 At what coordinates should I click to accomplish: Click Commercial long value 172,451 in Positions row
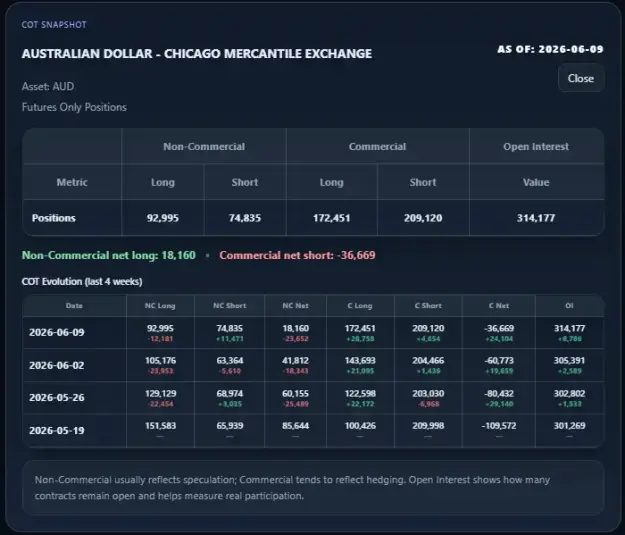332,218
